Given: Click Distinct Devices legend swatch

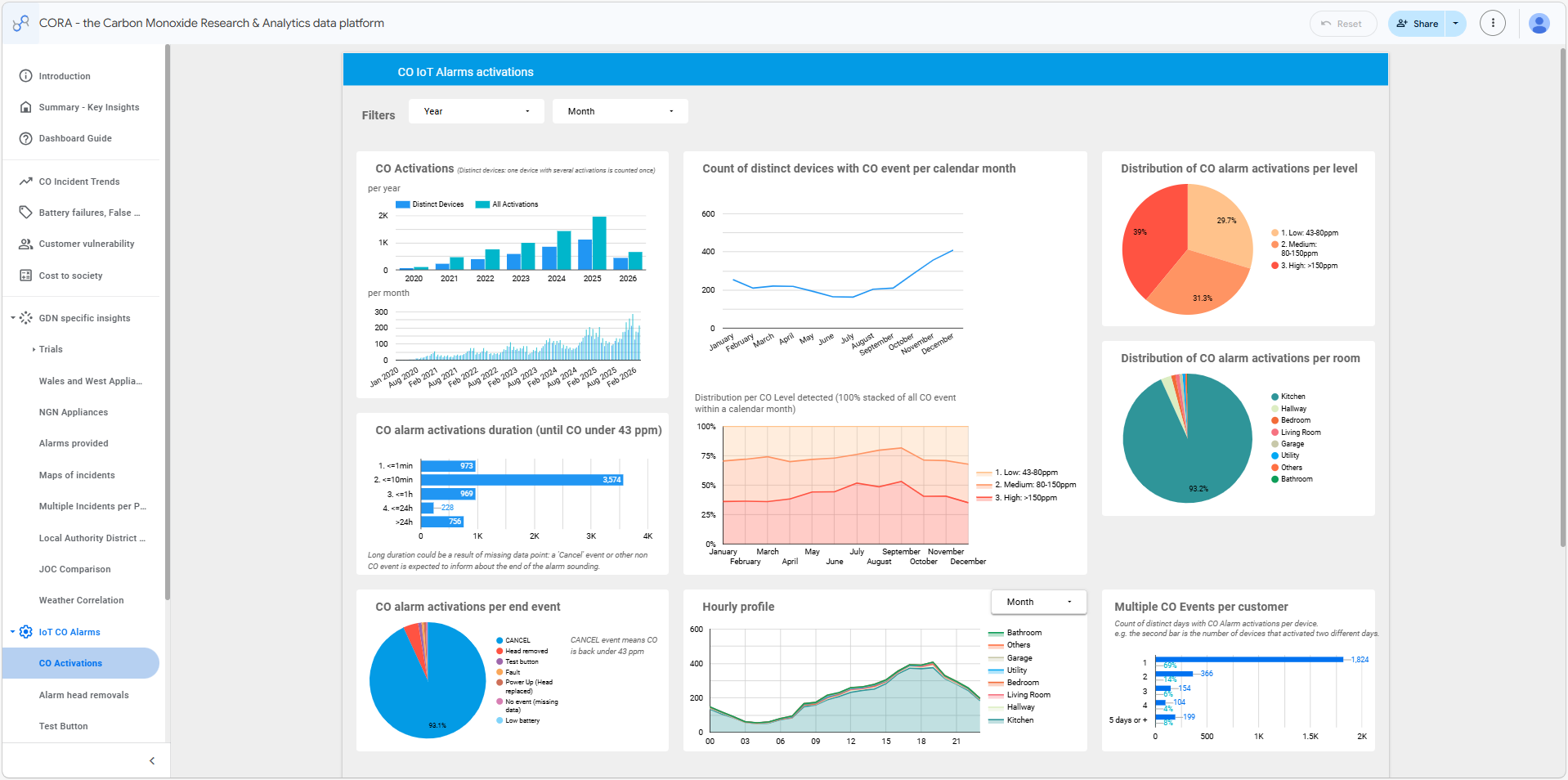Looking at the screenshot, I should (x=402, y=204).
